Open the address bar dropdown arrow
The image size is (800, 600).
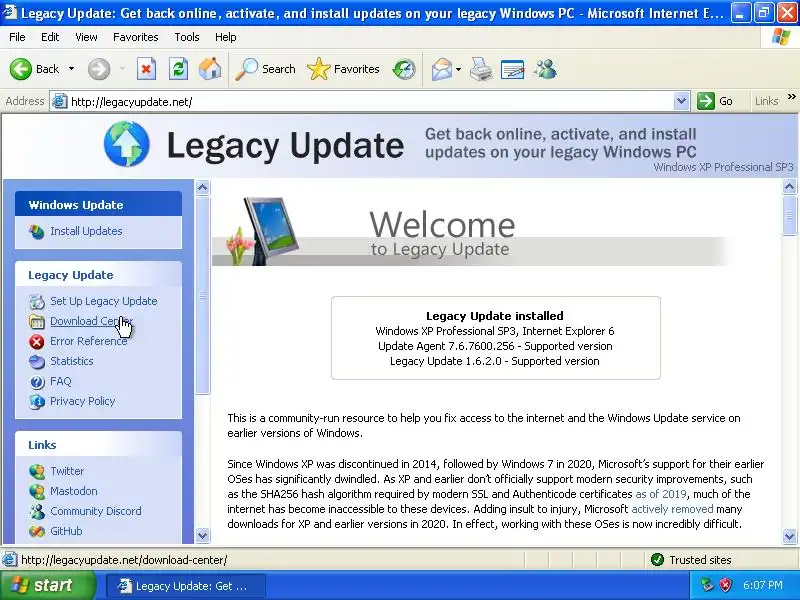pos(681,101)
